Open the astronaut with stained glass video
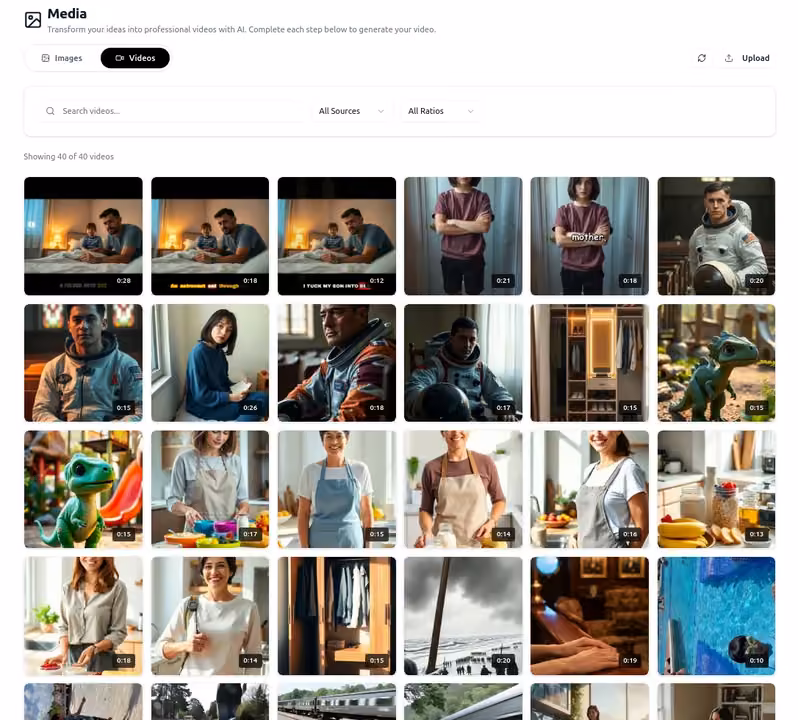The height and width of the screenshot is (720, 798). tap(83, 363)
